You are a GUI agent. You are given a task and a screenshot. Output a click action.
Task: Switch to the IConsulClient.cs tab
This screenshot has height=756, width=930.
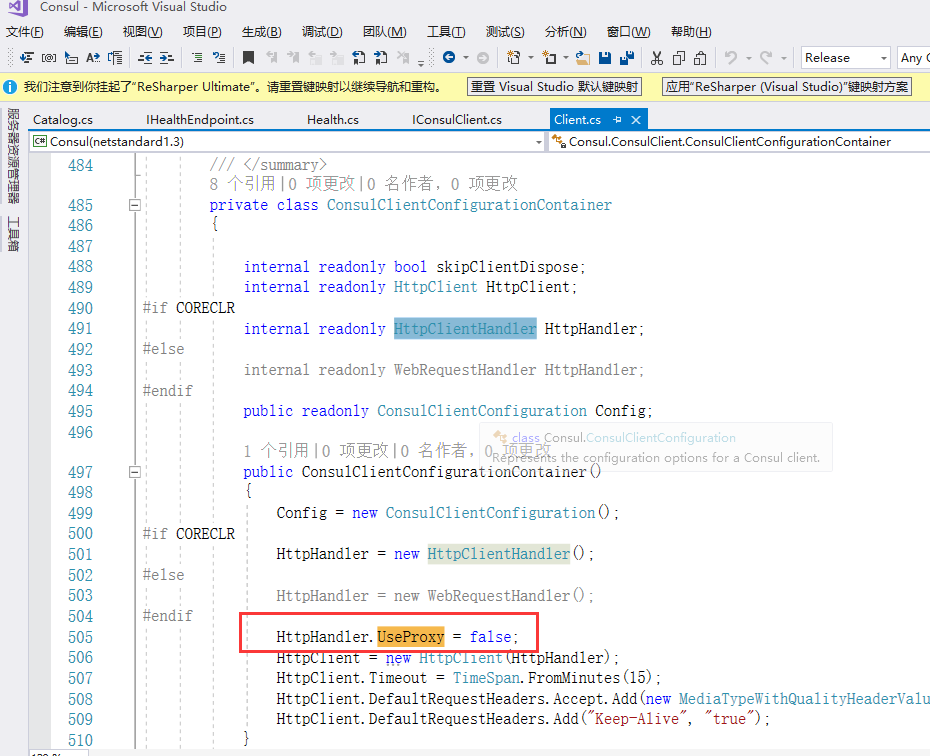point(457,120)
